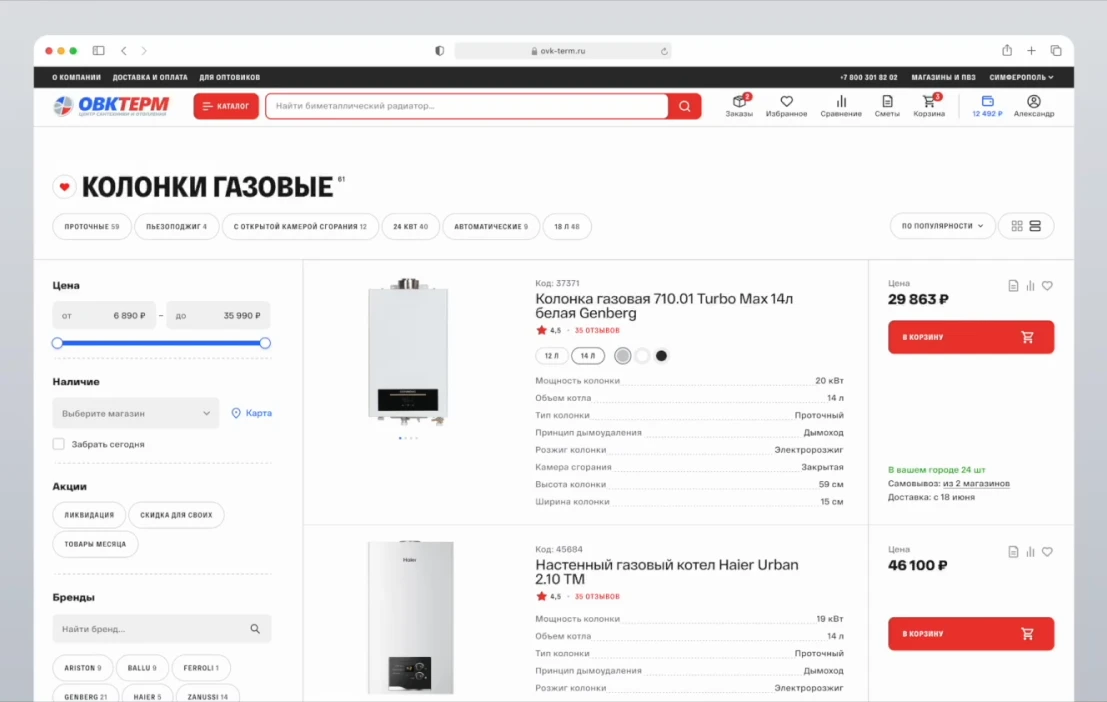Image resolution: width=1107 pixels, height=702 pixels.
Task: Select the black color swatch
Action: pyautogui.click(x=661, y=356)
